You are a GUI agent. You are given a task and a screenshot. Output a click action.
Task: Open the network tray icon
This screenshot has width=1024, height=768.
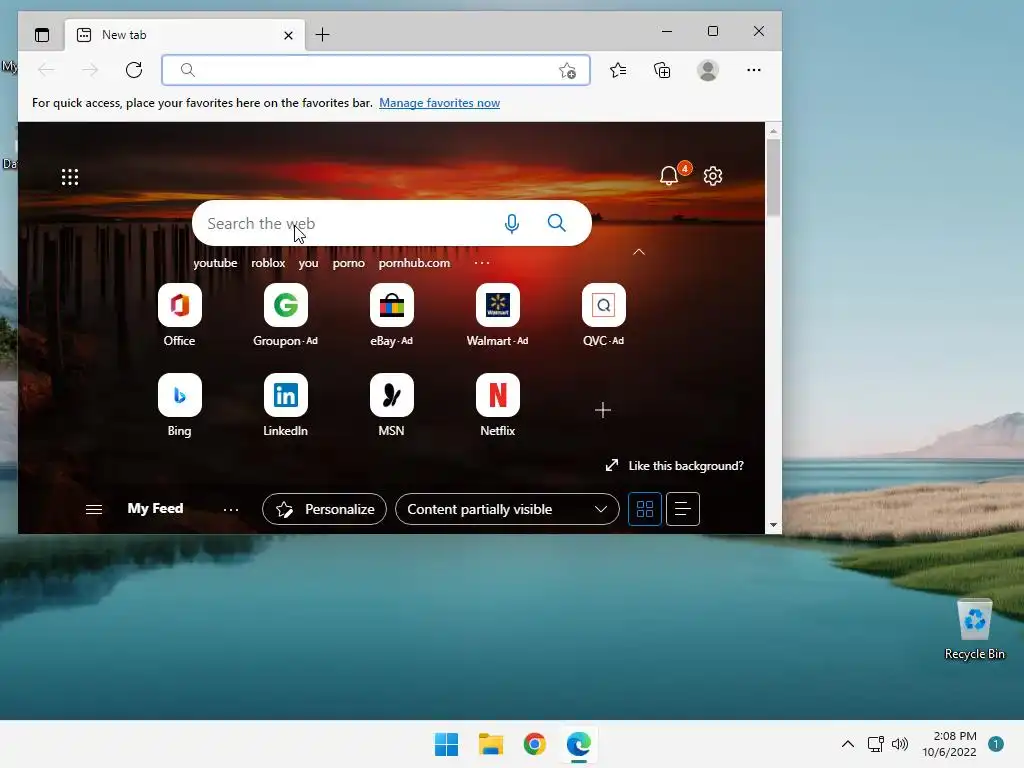point(876,744)
